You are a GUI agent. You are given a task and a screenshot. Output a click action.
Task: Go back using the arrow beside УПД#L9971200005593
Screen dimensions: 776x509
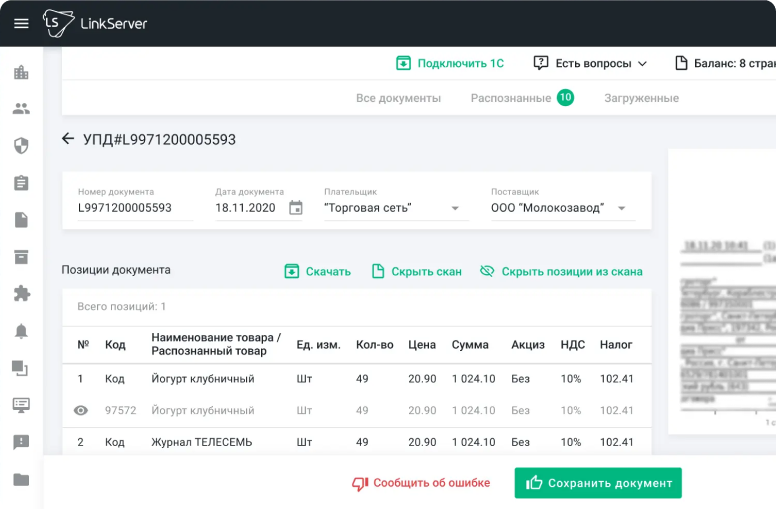point(68,139)
